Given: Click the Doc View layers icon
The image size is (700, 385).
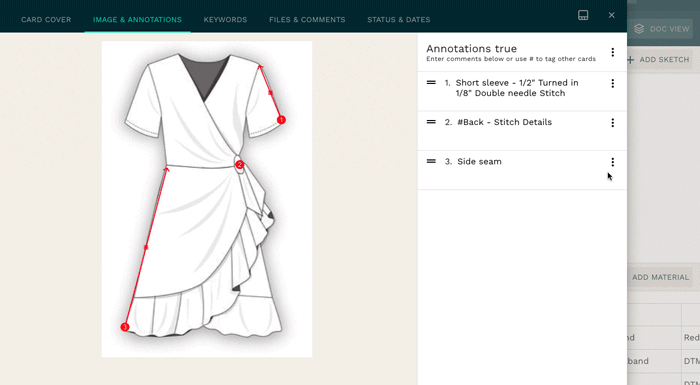Looking at the screenshot, I should [639, 29].
